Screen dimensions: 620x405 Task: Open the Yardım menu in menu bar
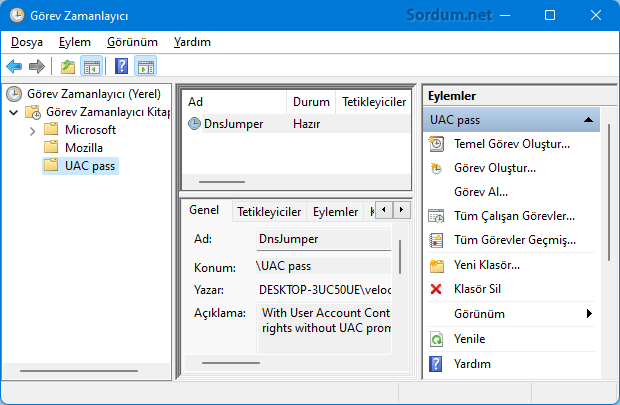tap(192, 42)
